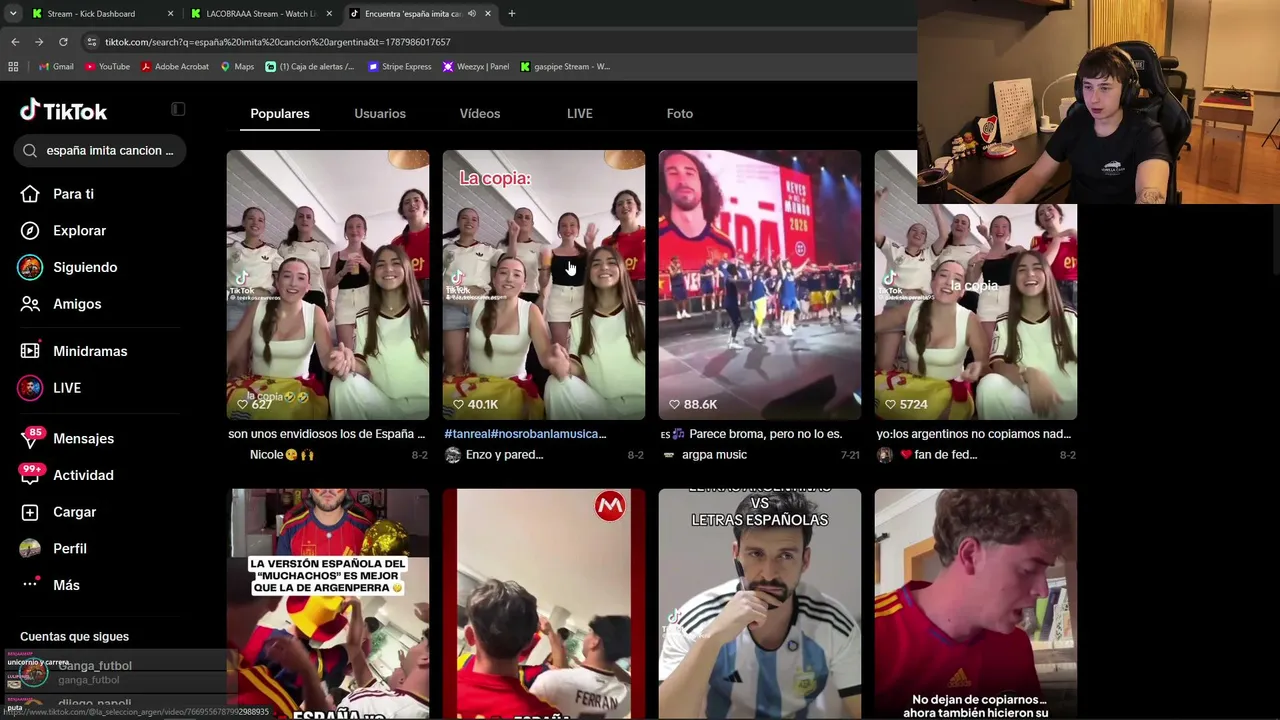Screen dimensions: 1280x720
Task: Switch to the Foto tab
Action: [680, 114]
